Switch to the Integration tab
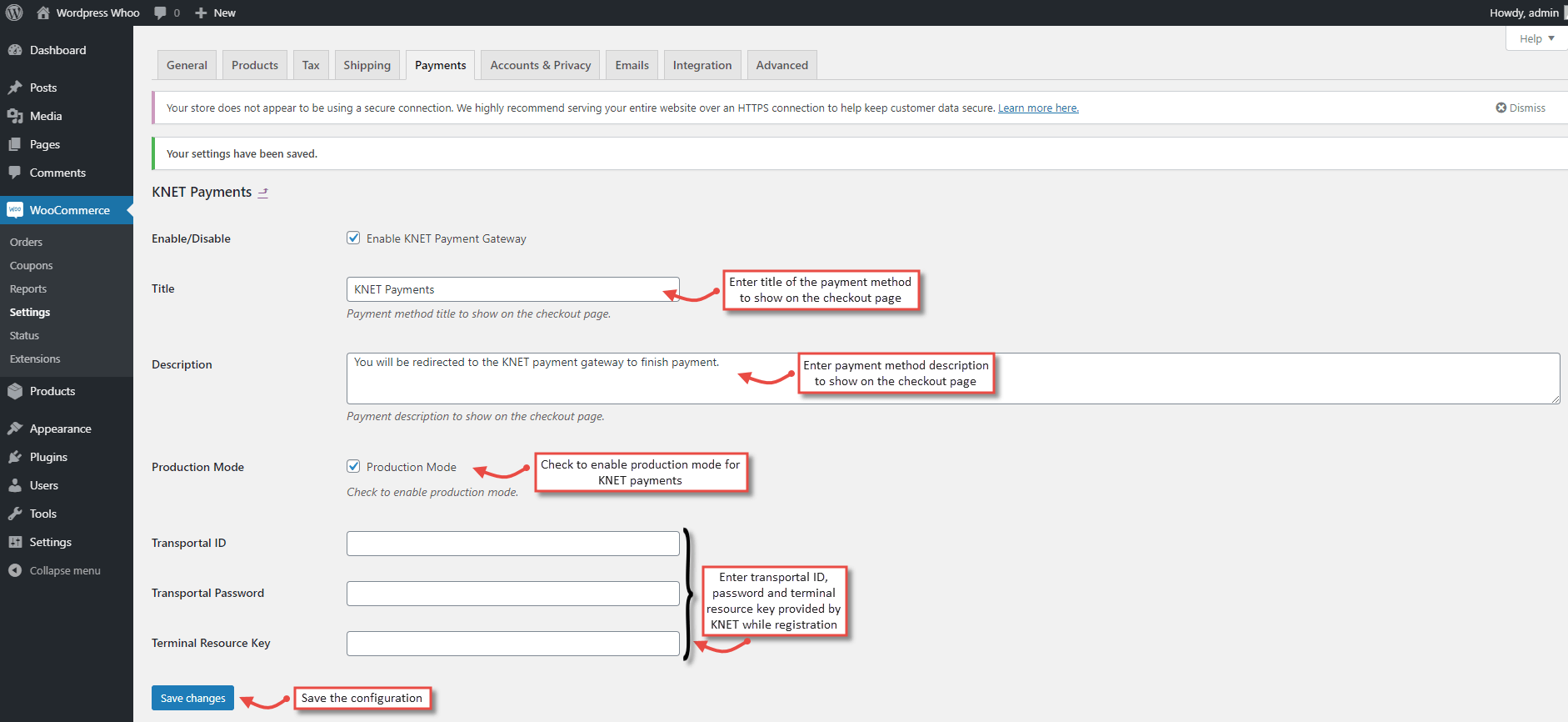Image resolution: width=1568 pixels, height=722 pixels. point(702,65)
